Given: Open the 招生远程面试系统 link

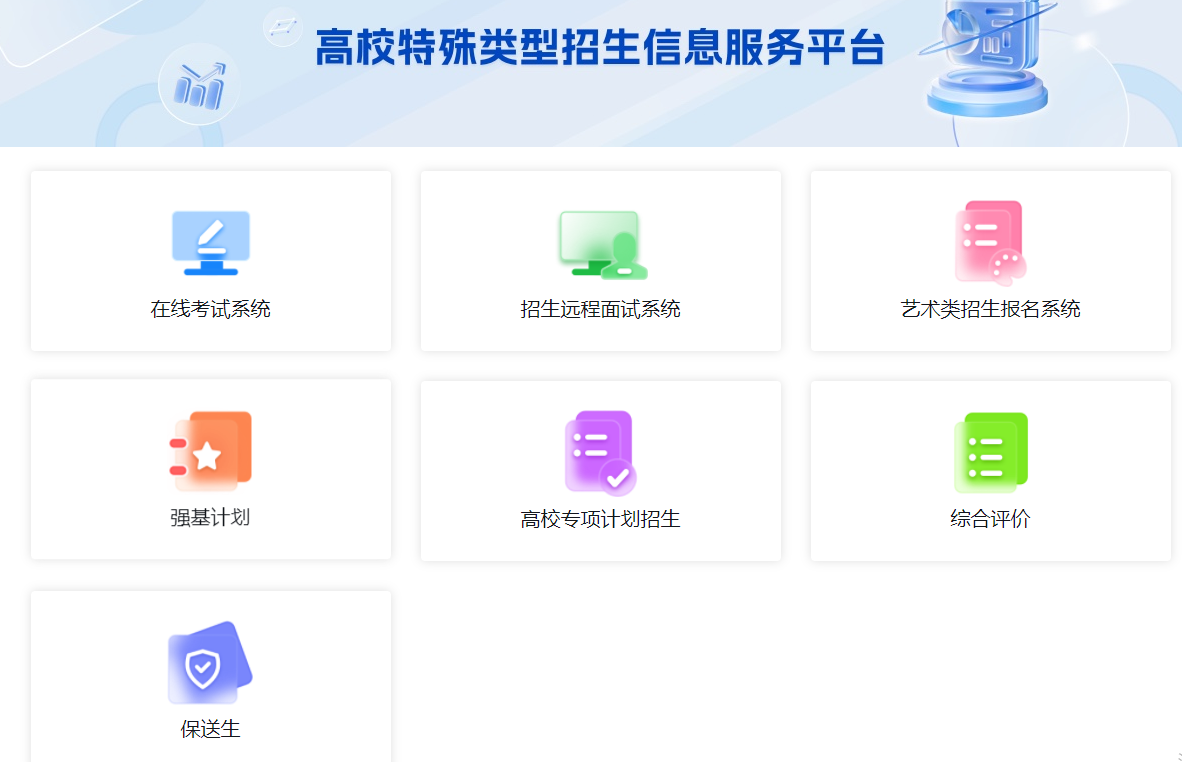Looking at the screenshot, I should coord(600,310).
